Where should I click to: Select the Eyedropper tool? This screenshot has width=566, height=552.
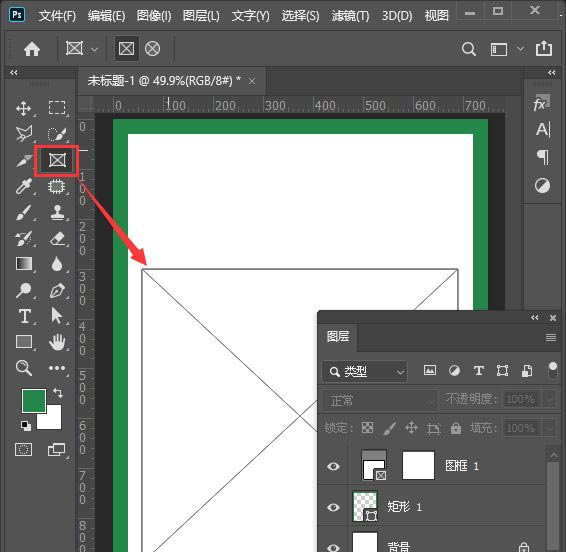click(24, 186)
